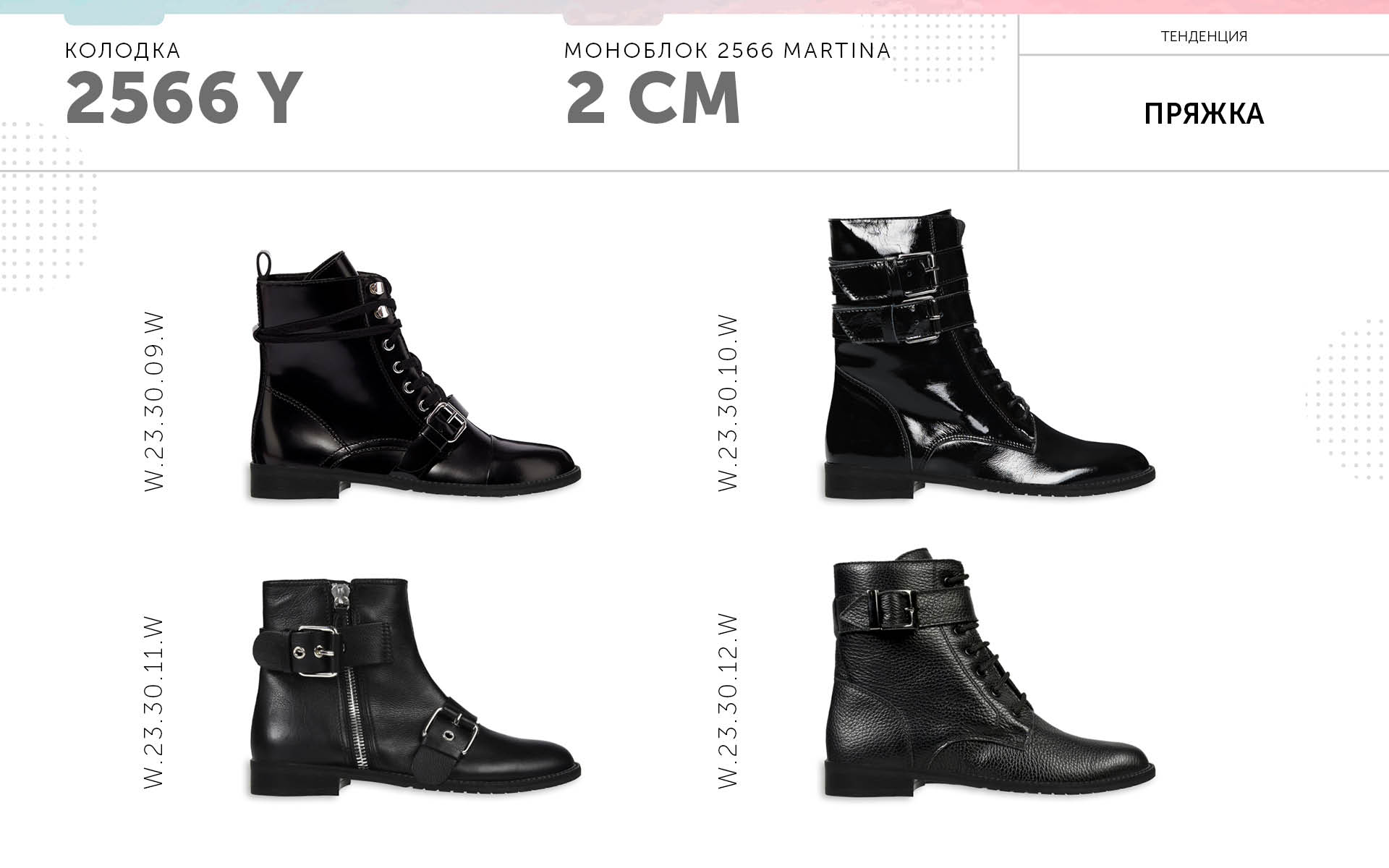Click the upper buckle on boot W.23.30.10.W
Image resolution: width=1389 pixels, height=868 pixels.
917,271
